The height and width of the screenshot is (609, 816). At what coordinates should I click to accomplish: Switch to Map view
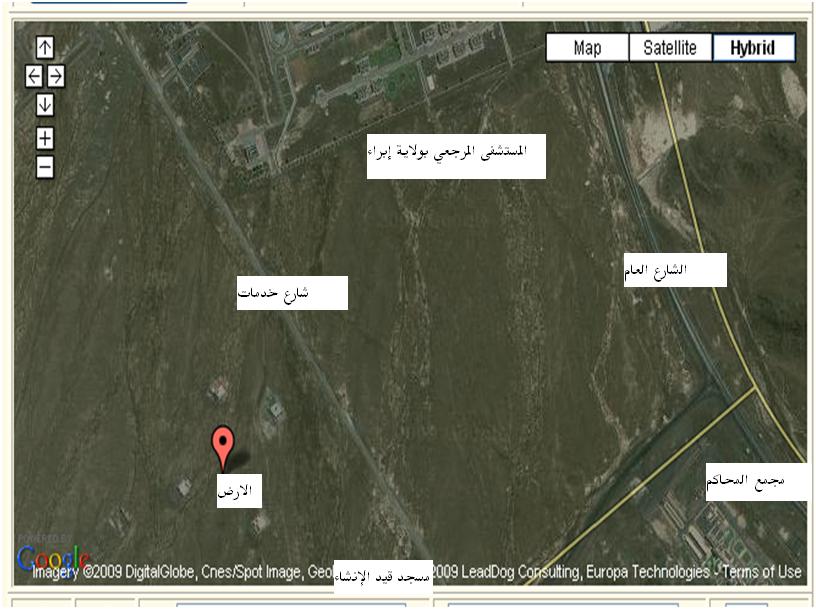point(588,48)
